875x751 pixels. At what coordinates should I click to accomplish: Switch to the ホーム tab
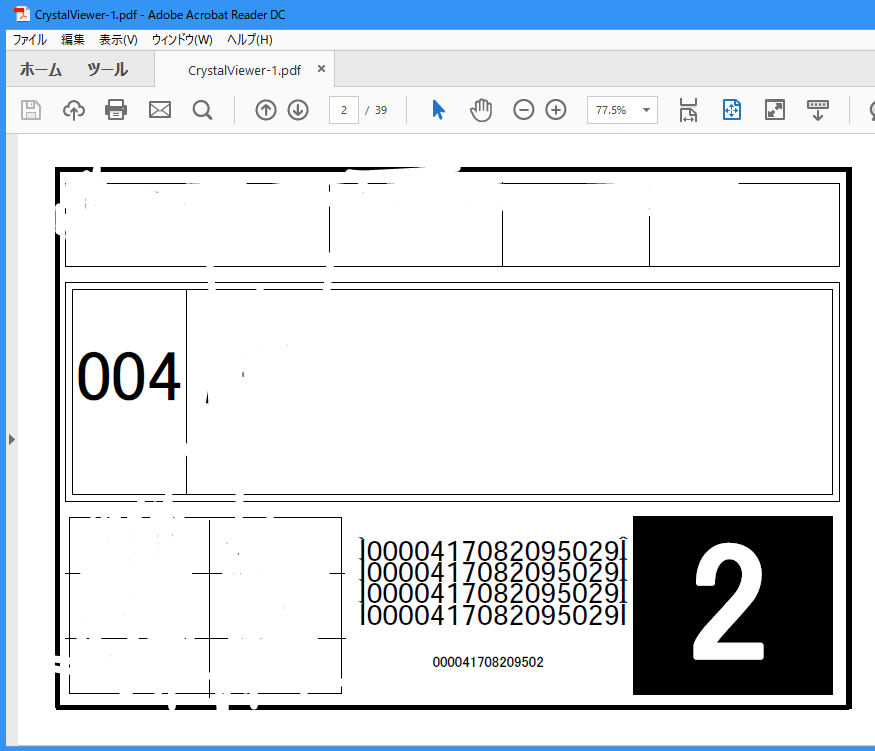coord(41,69)
